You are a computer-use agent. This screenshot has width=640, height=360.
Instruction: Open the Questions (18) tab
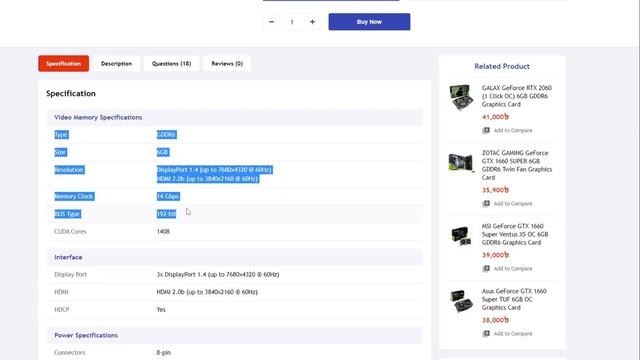[x=171, y=64]
